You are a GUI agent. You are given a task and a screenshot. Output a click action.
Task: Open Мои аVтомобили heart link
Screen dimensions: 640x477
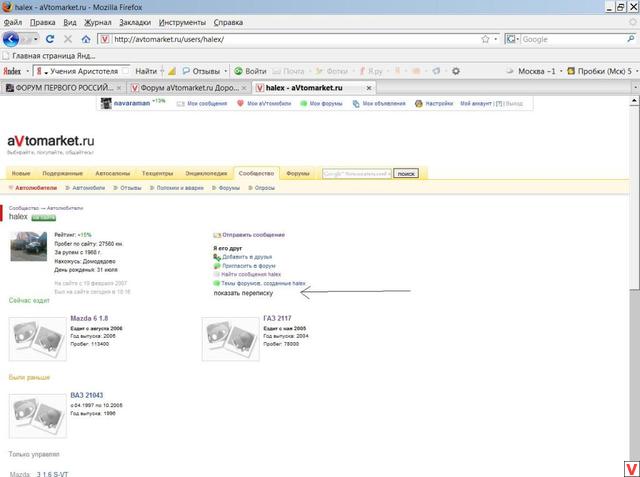[264, 104]
